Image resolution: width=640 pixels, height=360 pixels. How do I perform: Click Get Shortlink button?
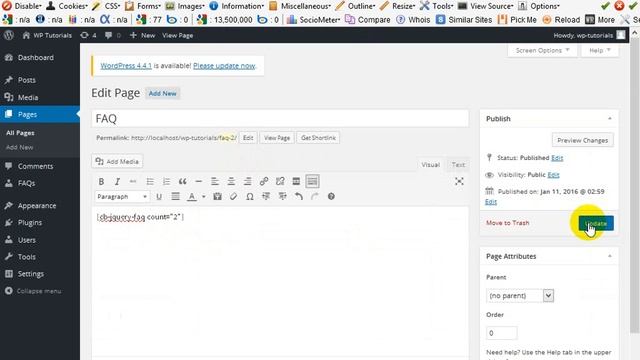point(318,138)
